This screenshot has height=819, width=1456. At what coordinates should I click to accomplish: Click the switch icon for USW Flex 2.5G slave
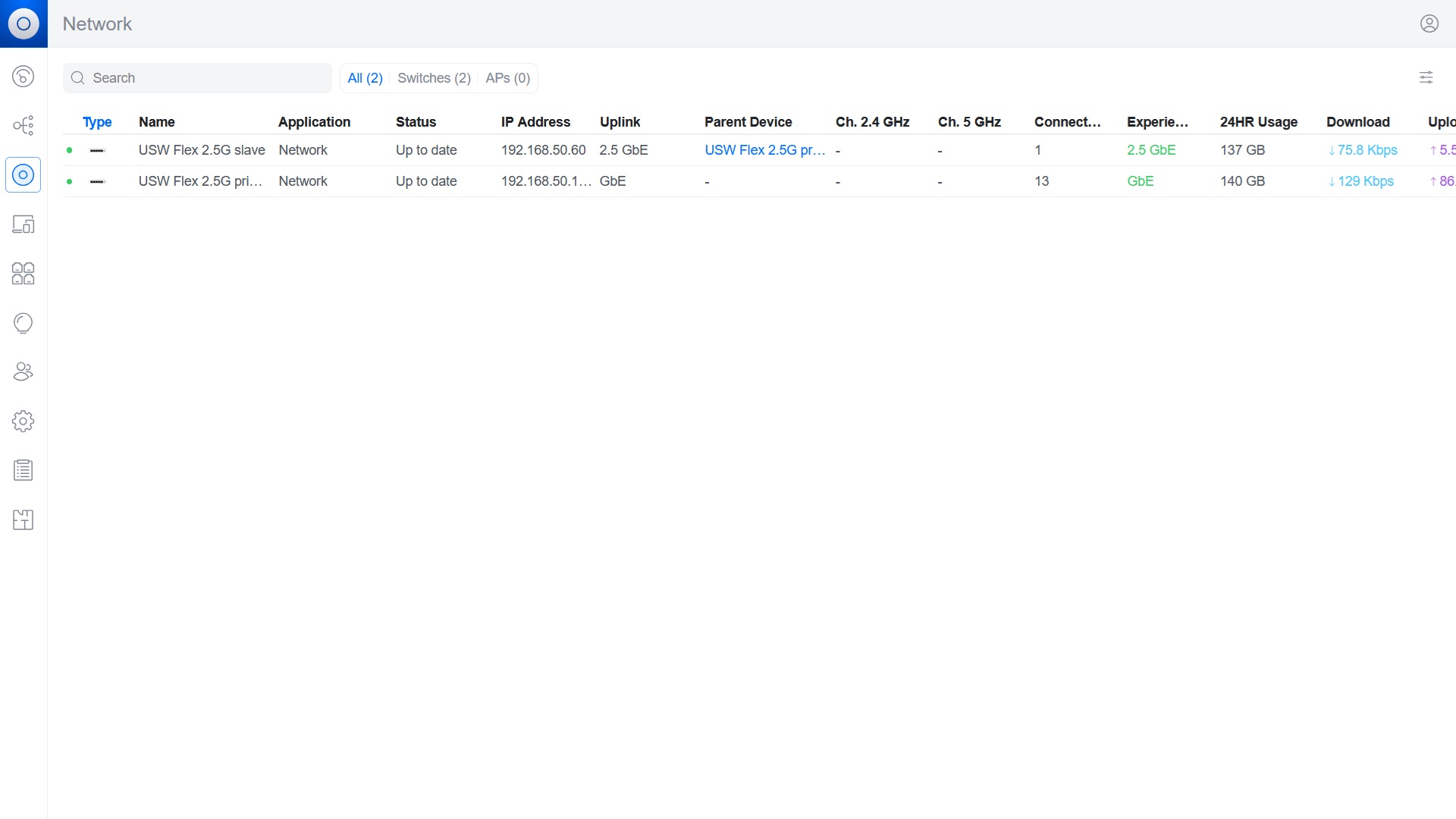[x=97, y=151]
